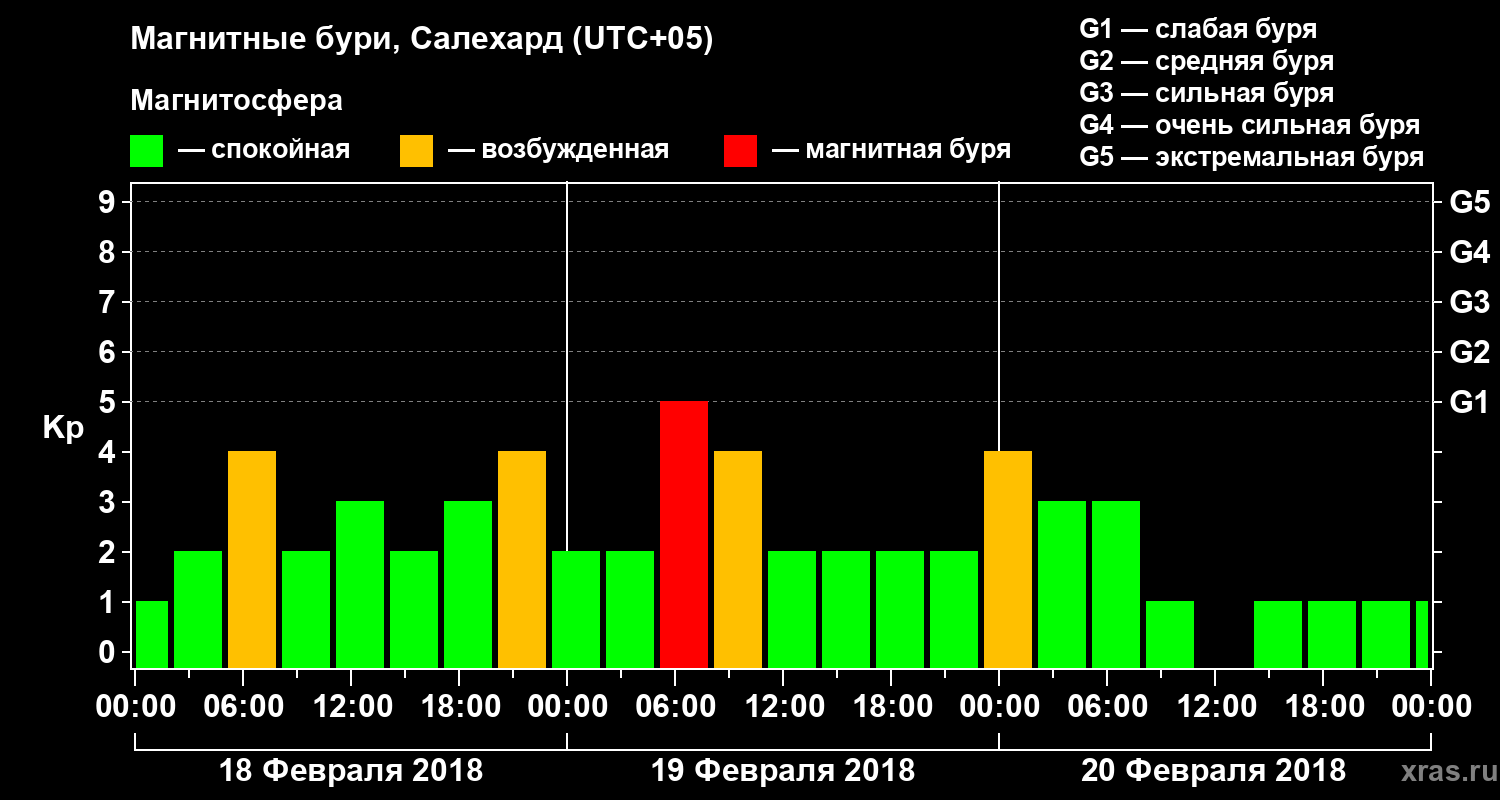
Task: Click the 'Kp' axis label
Action: (x=63, y=428)
